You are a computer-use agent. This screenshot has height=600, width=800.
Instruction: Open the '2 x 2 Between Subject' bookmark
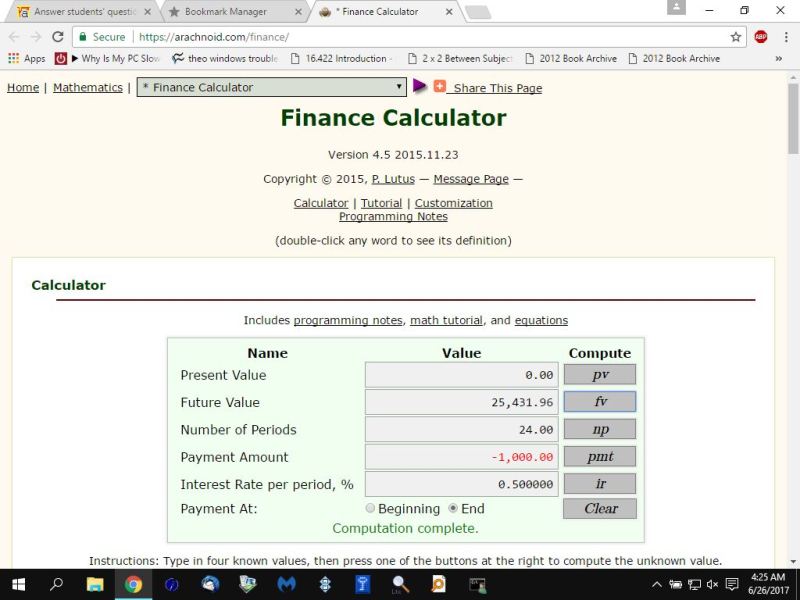tap(460, 59)
